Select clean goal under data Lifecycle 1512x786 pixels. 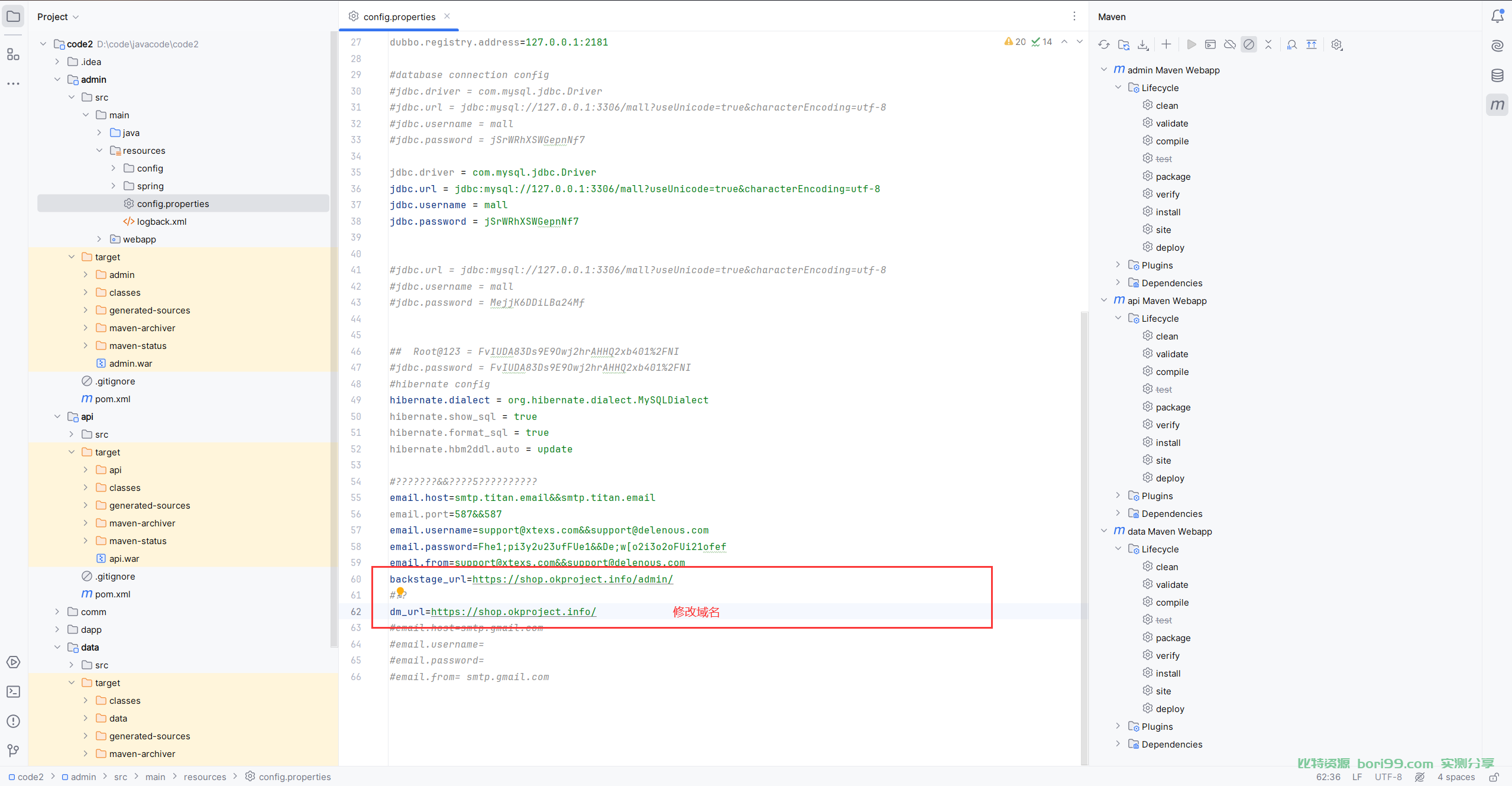[1167, 567]
